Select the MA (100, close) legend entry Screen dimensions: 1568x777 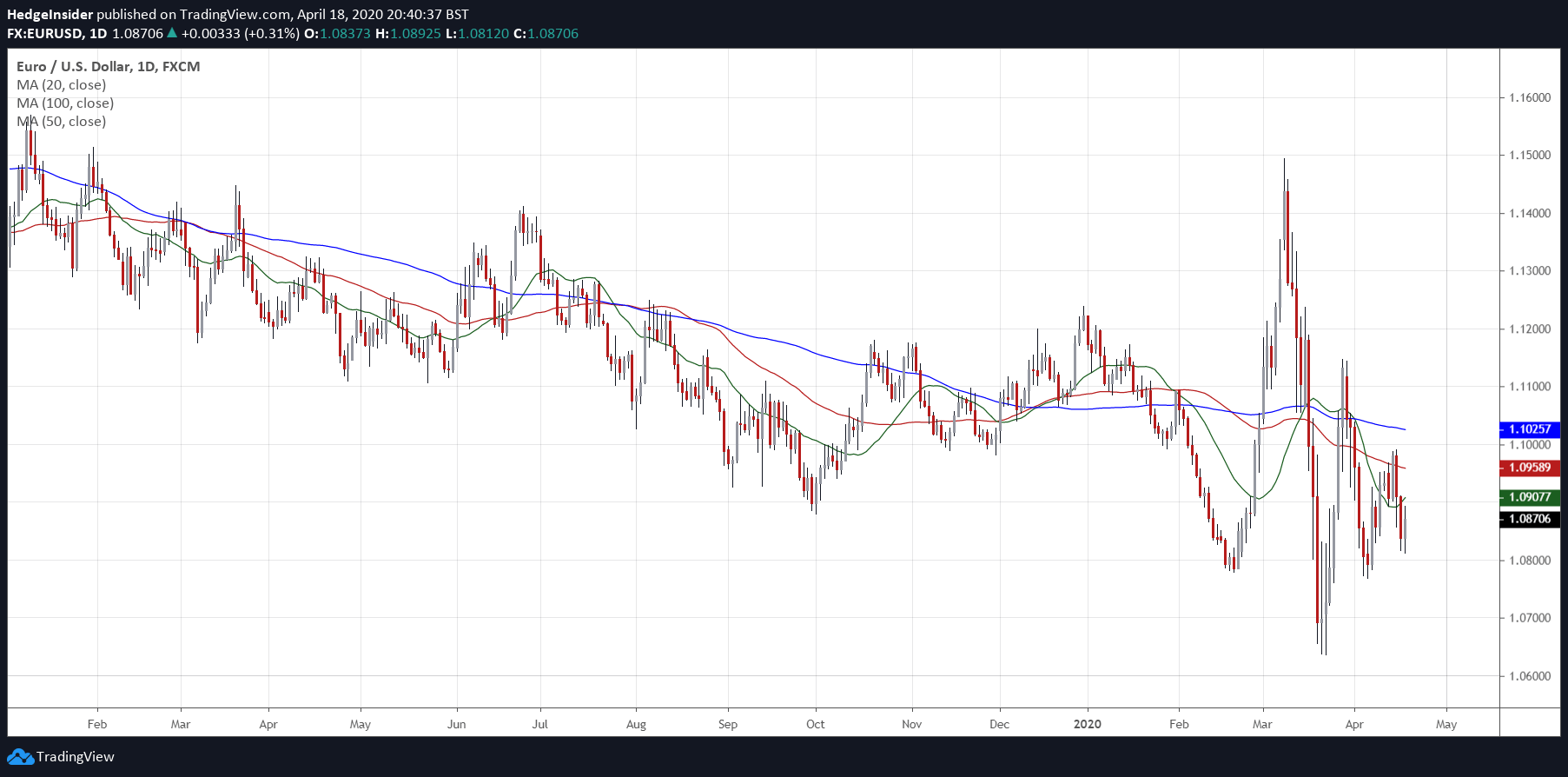click(65, 103)
